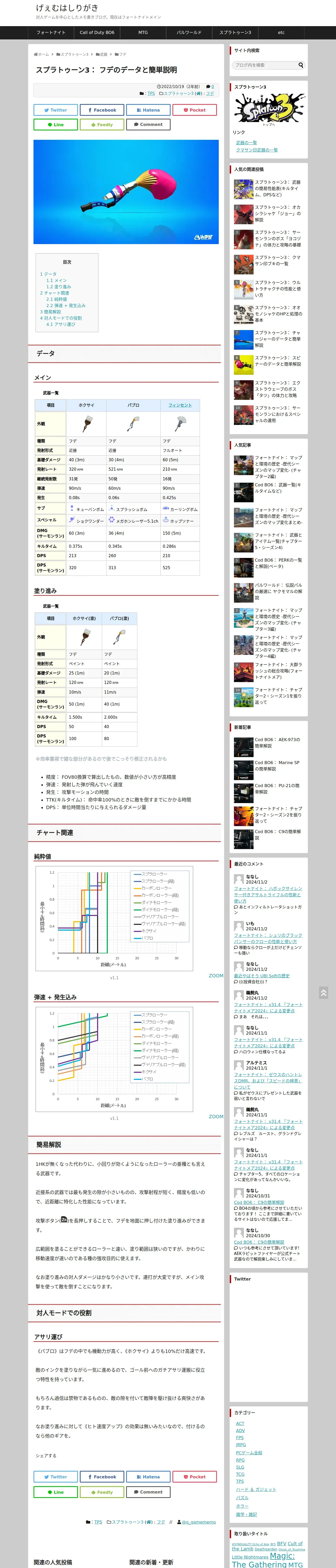Save with bottom Pocket button
This screenshot has height=1568, width=336.
194,1477
